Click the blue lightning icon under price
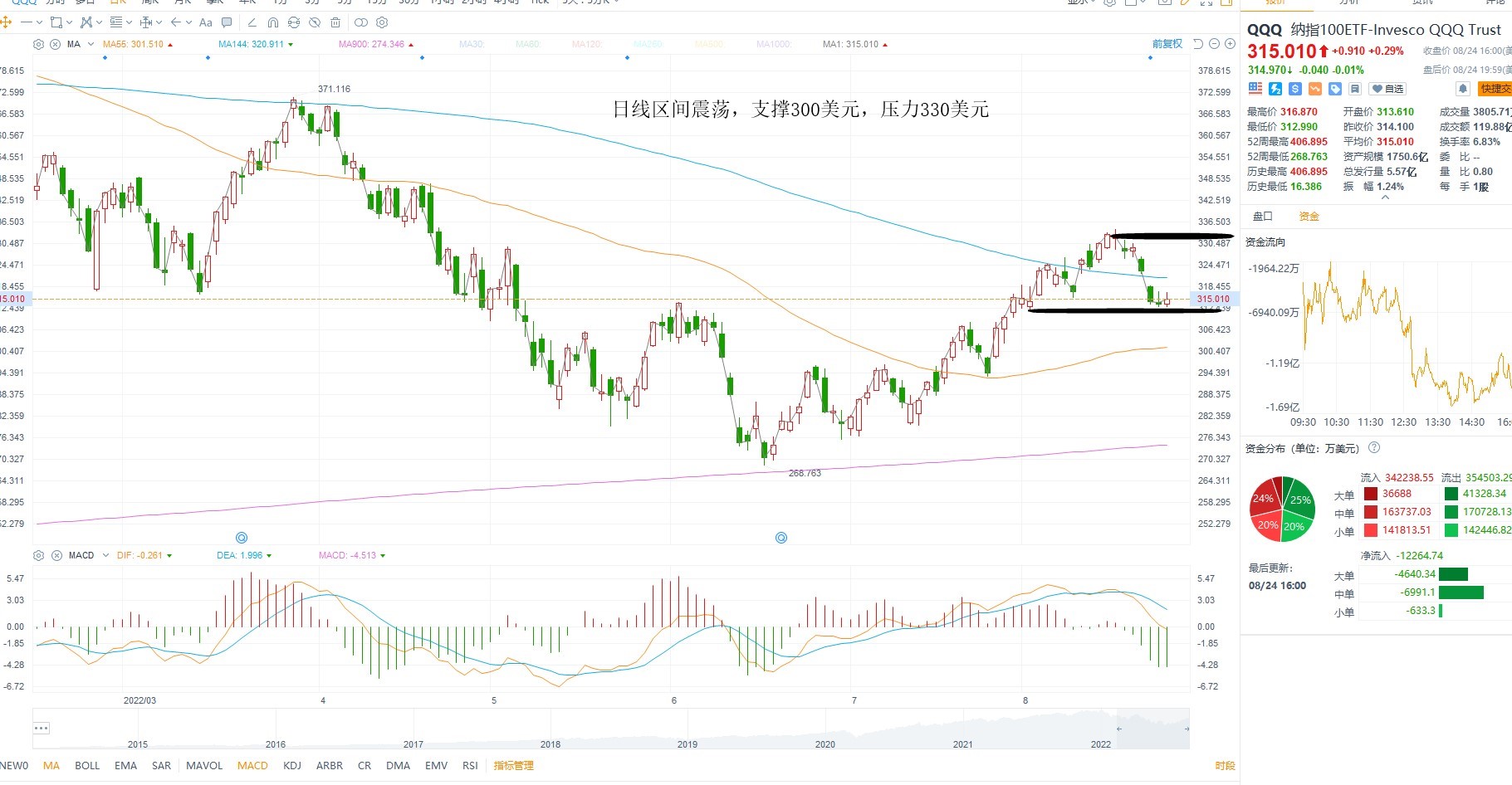The width and height of the screenshot is (1512, 785). point(1275,88)
